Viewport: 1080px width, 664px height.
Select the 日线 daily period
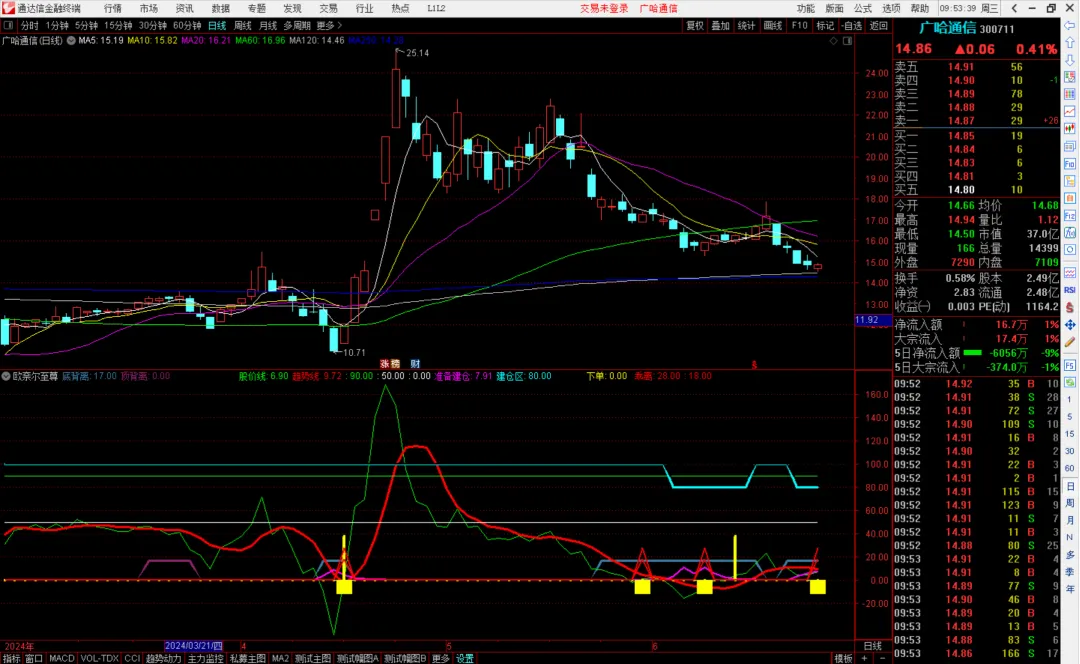(217, 25)
